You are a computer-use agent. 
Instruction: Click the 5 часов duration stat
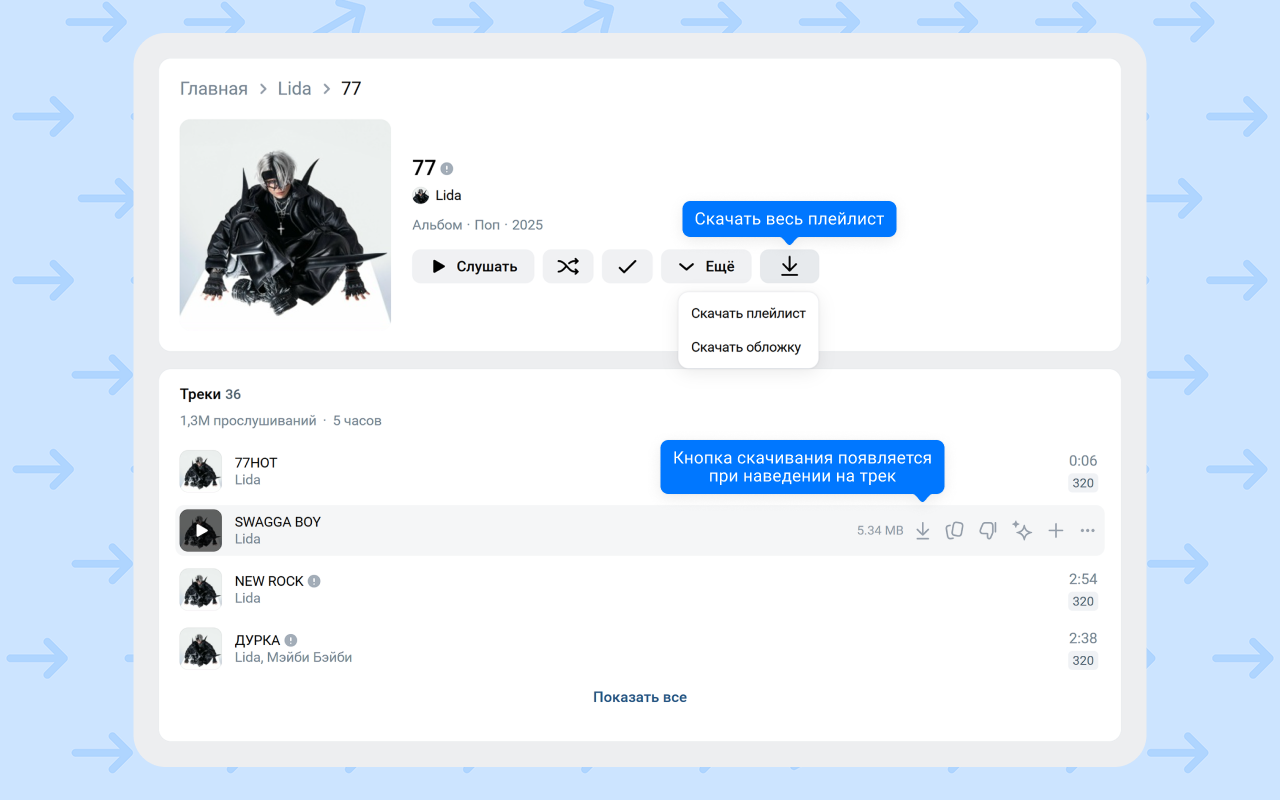357,420
